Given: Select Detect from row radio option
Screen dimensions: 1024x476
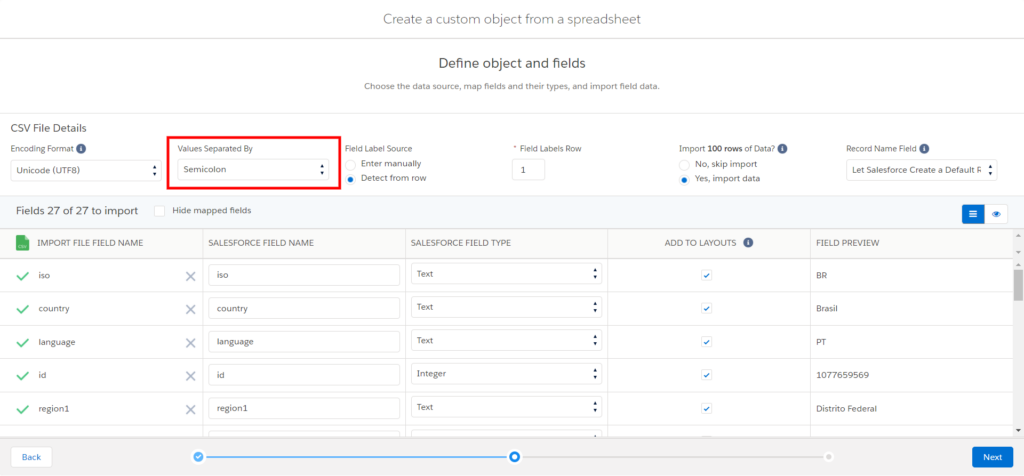Looking at the screenshot, I should [x=351, y=179].
